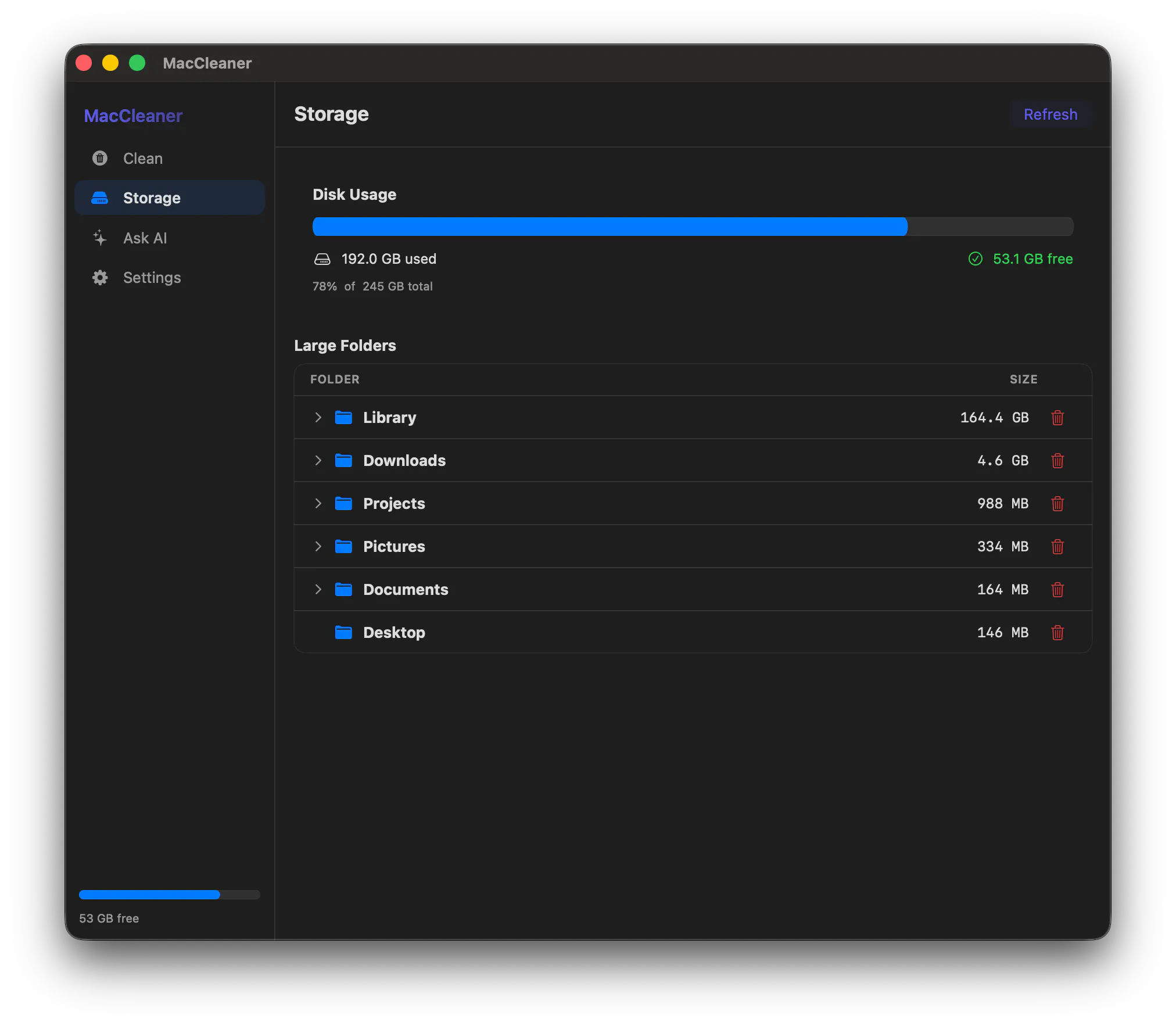The height and width of the screenshot is (1026, 1176).
Task: Click the Clean trash-can sidebar icon
Action: click(100, 158)
